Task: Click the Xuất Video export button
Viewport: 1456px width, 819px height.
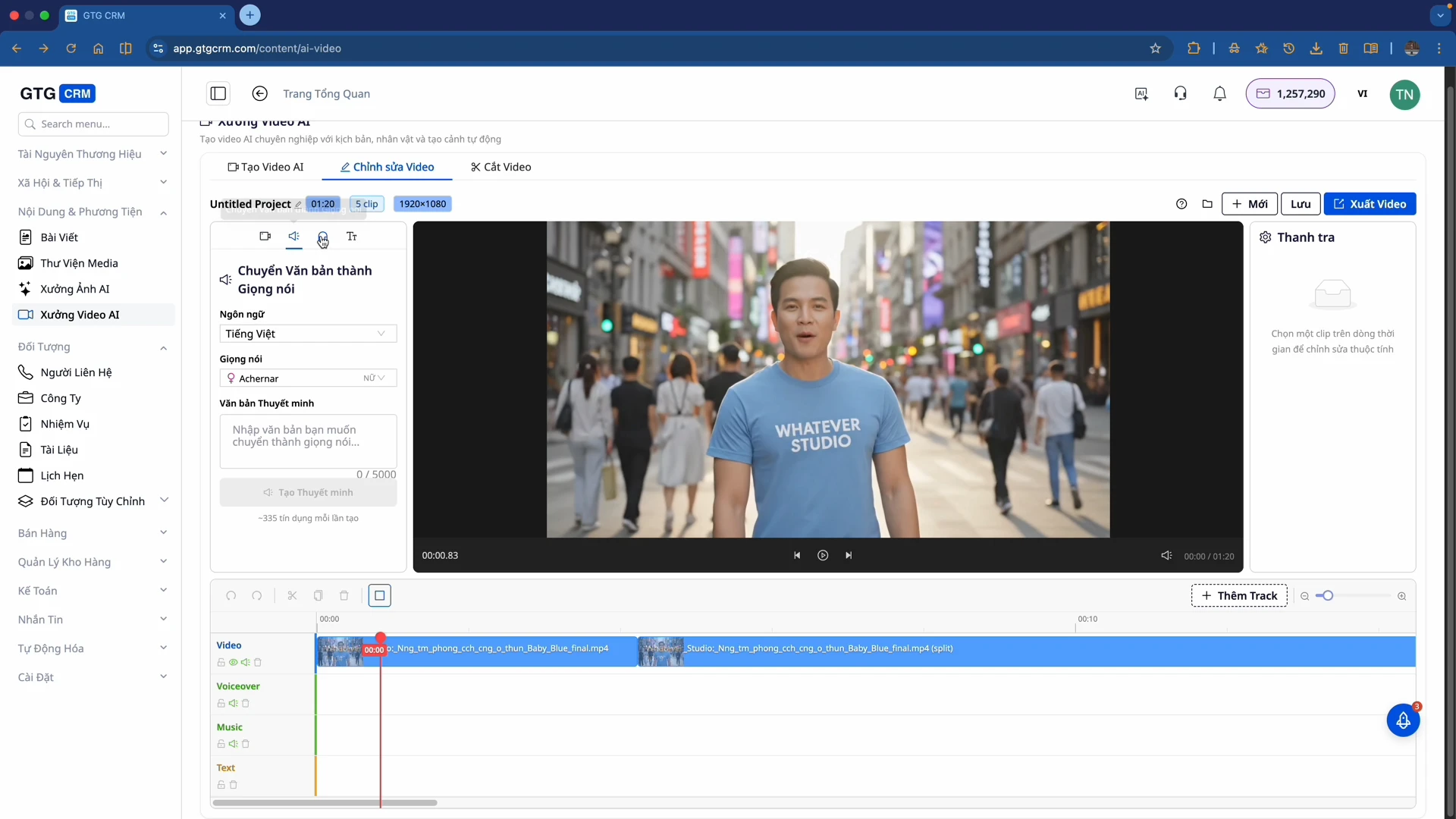Action: [x=1370, y=204]
